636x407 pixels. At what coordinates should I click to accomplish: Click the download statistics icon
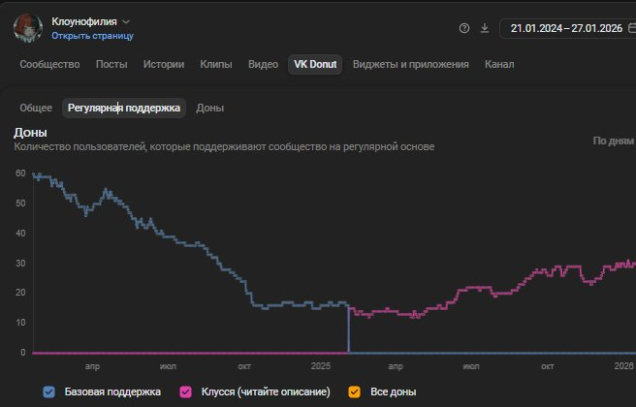click(485, 28)
